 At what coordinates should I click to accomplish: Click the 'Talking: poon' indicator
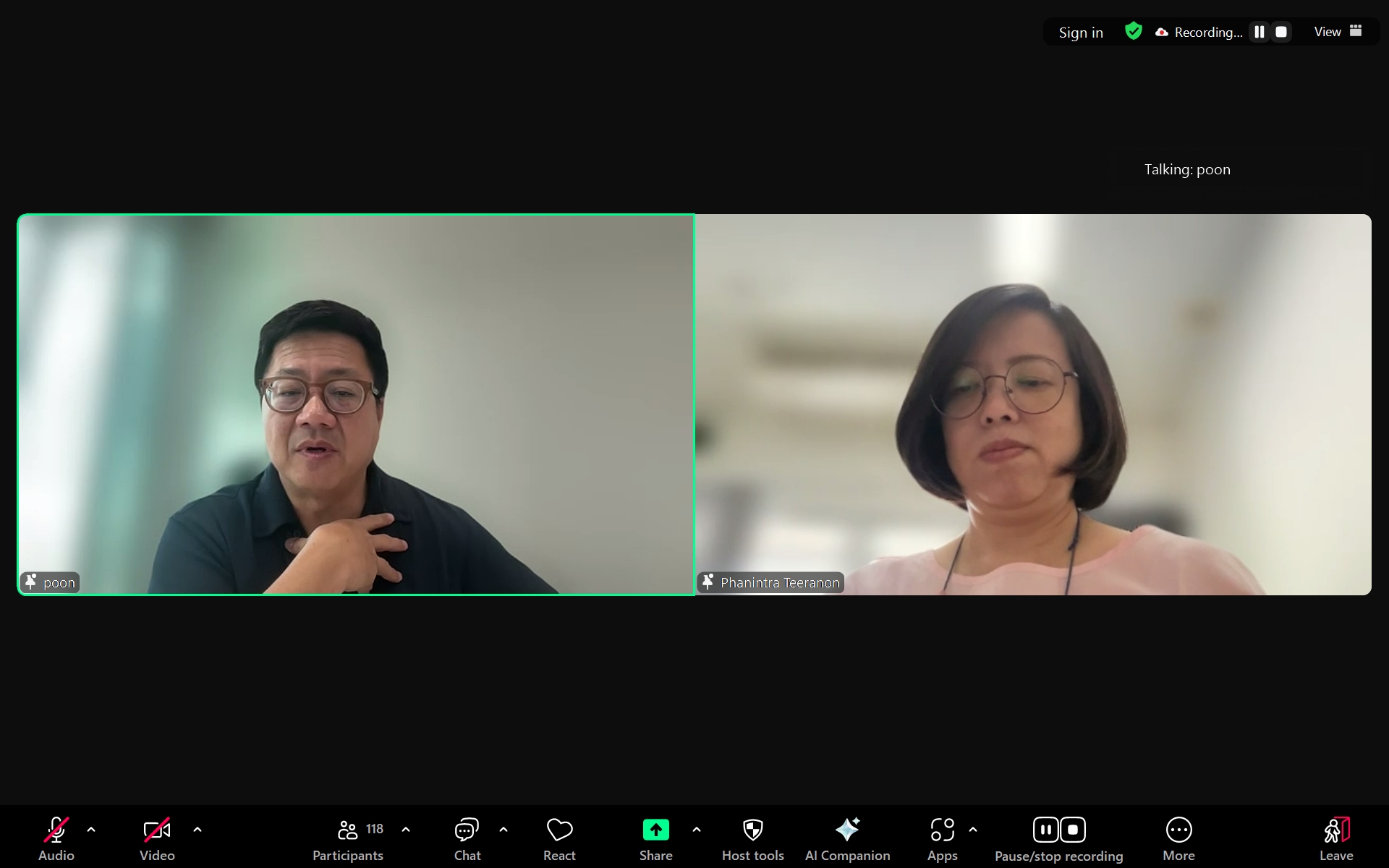[1187, 169]
